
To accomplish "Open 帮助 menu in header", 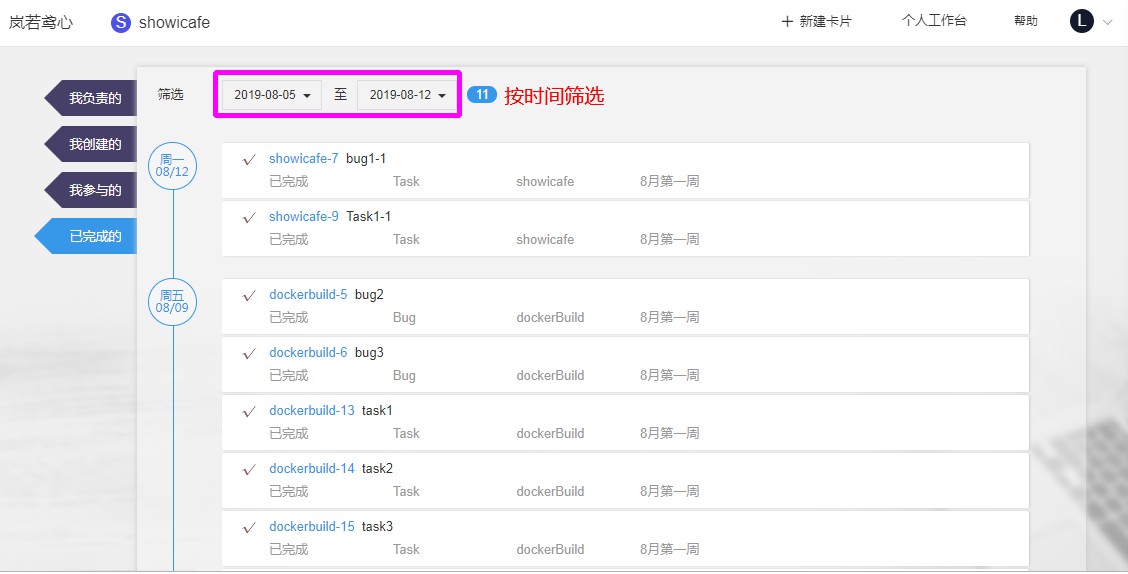I will (1026, 21).
